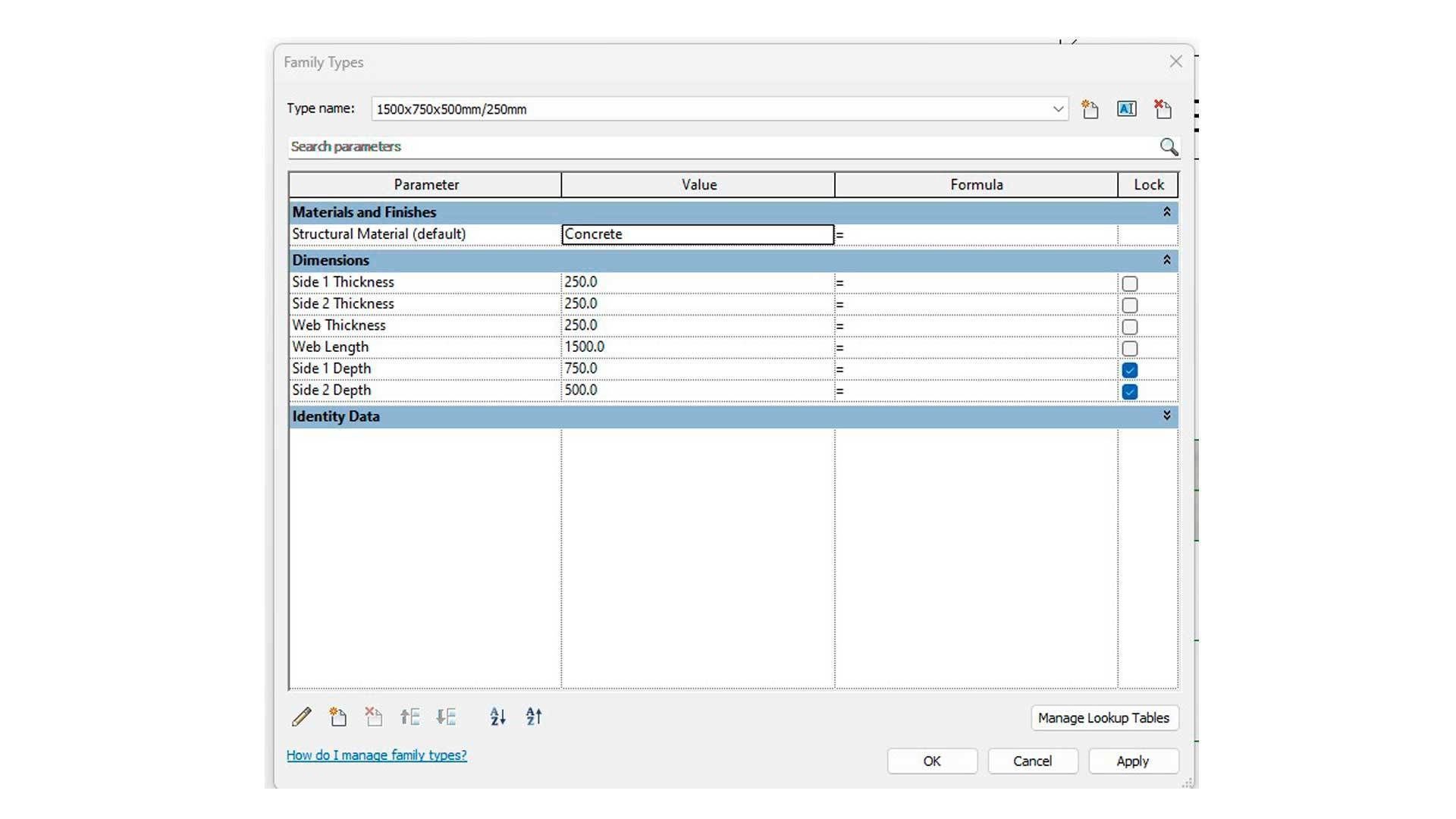Click the search magnifier icon
Image resolution: width=1456 pixels, height=819 pixels.
pos(1169,146)
